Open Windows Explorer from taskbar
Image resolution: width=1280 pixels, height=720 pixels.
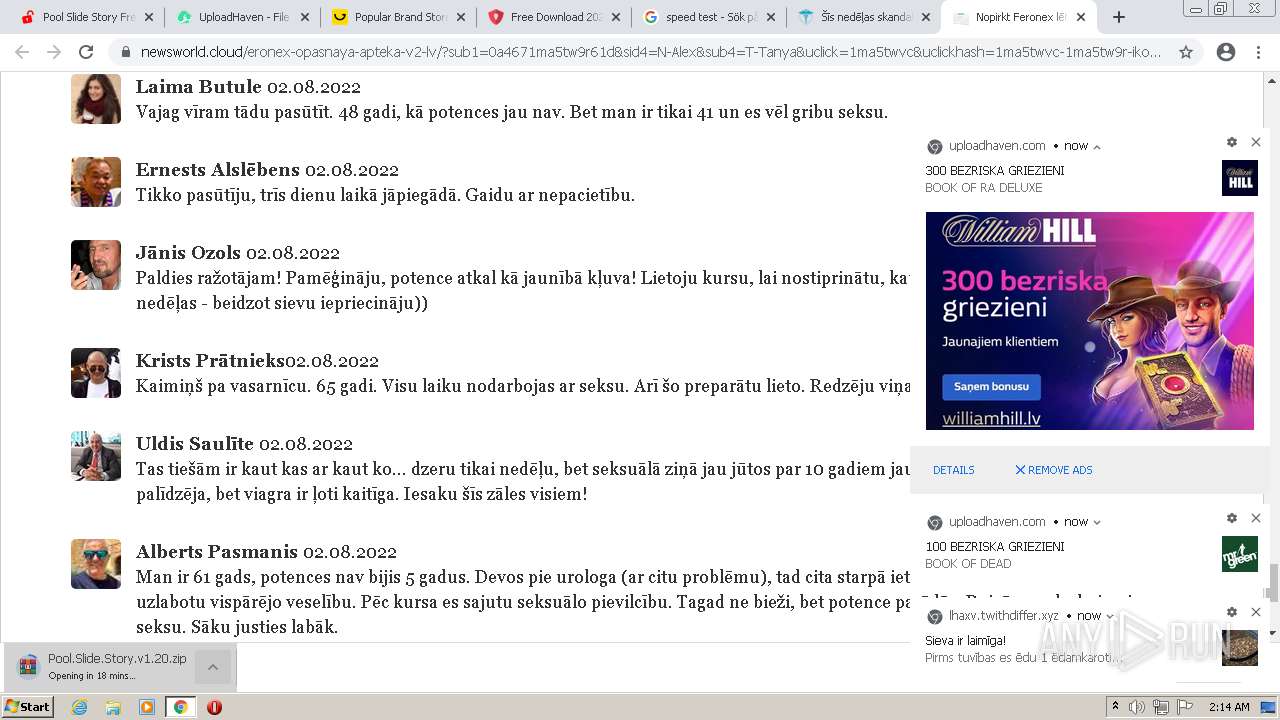[x=113, y=707]
